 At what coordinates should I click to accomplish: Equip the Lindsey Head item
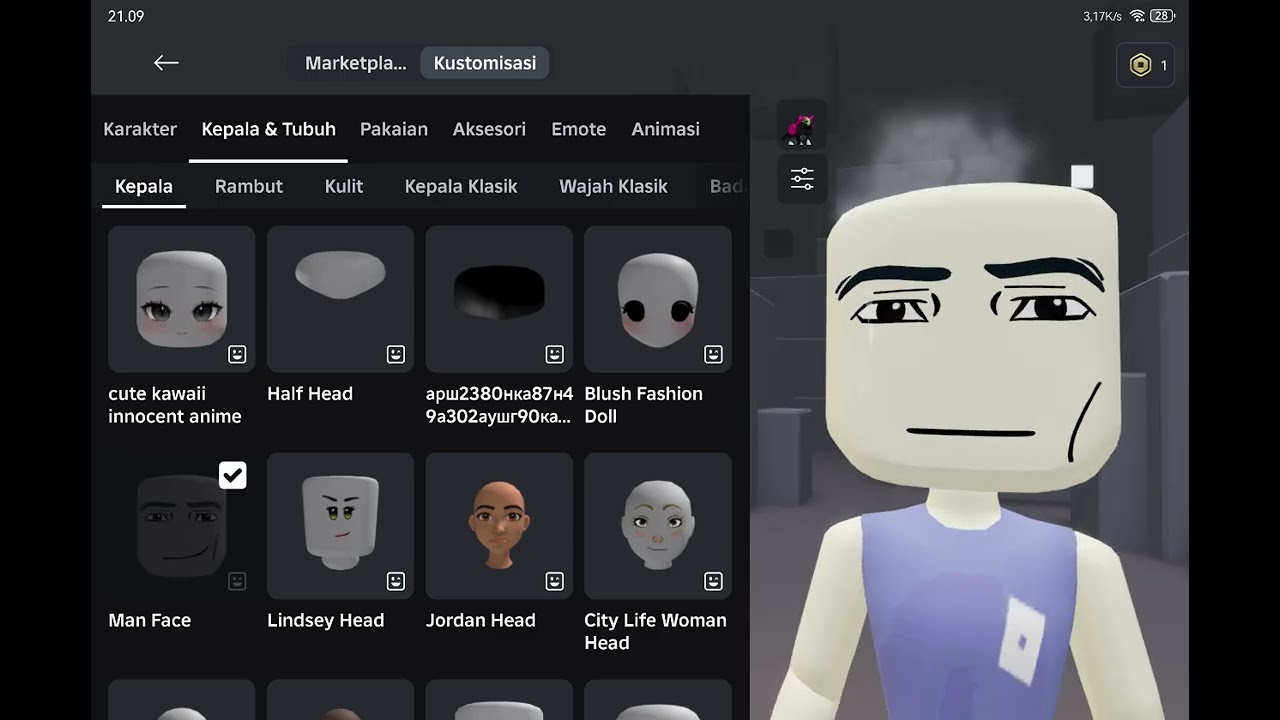(340, 526)
